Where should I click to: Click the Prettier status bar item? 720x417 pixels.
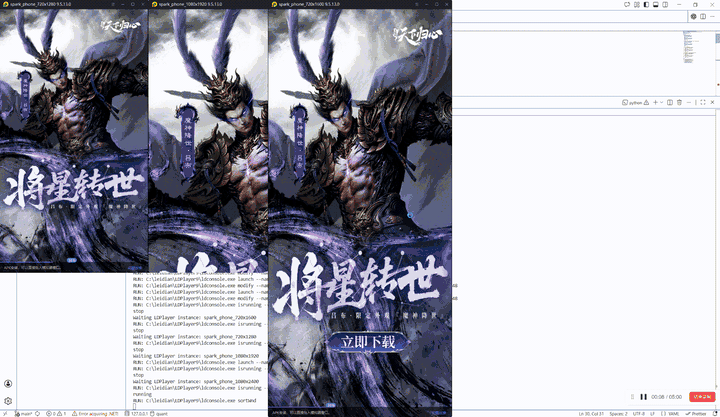pos(697,414)
